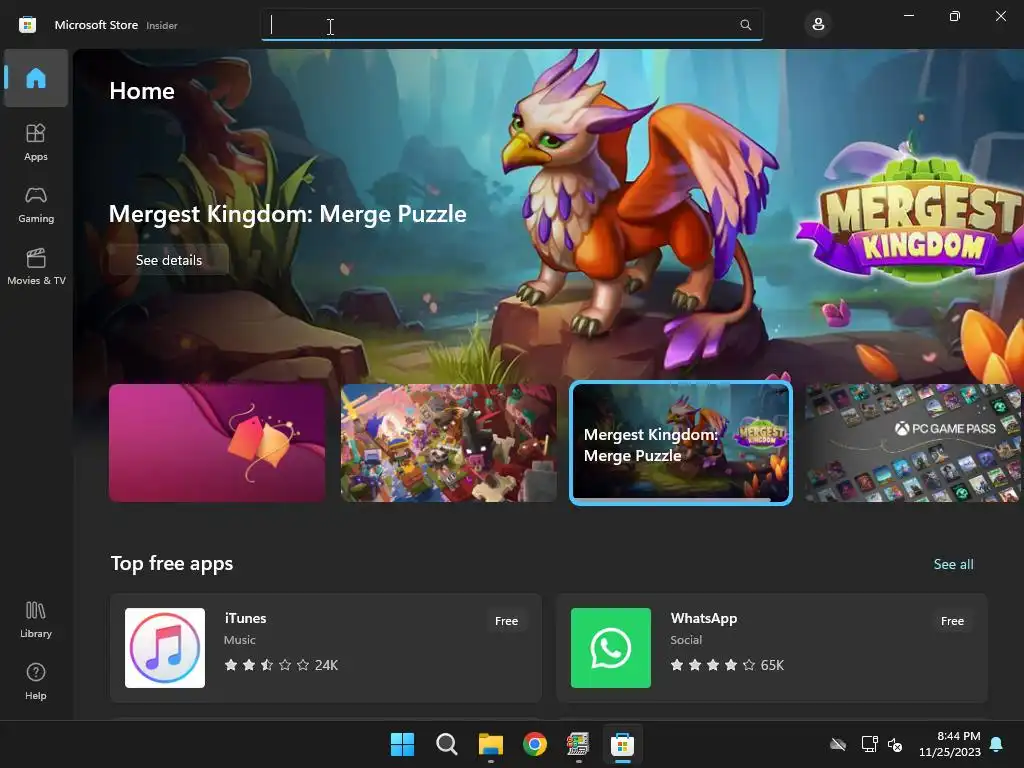Click the Music category under iTunes
This screenshot has width=1024, height=768.
(240, 640)
